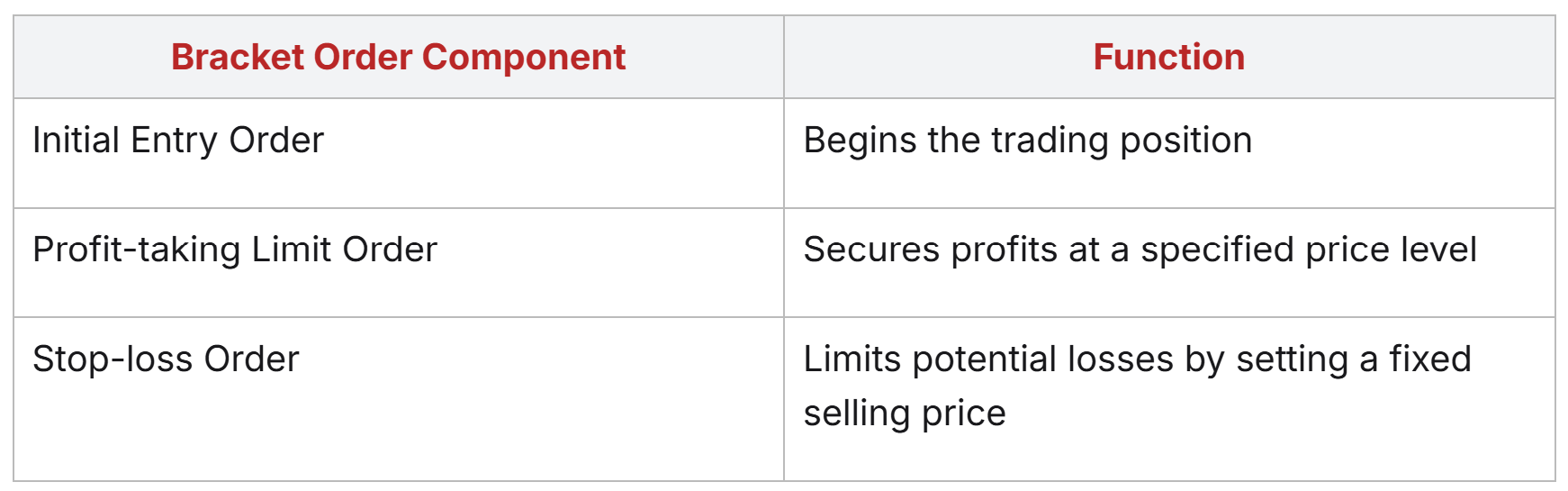Click the word Profit-taking

tap(137, 250)
